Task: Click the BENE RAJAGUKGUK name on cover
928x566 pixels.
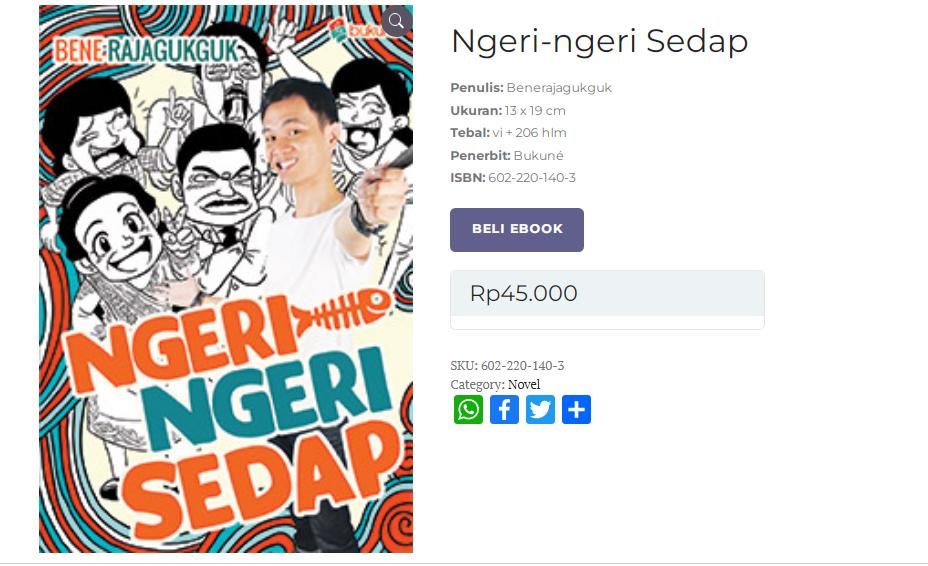Action: pos(147,50)
